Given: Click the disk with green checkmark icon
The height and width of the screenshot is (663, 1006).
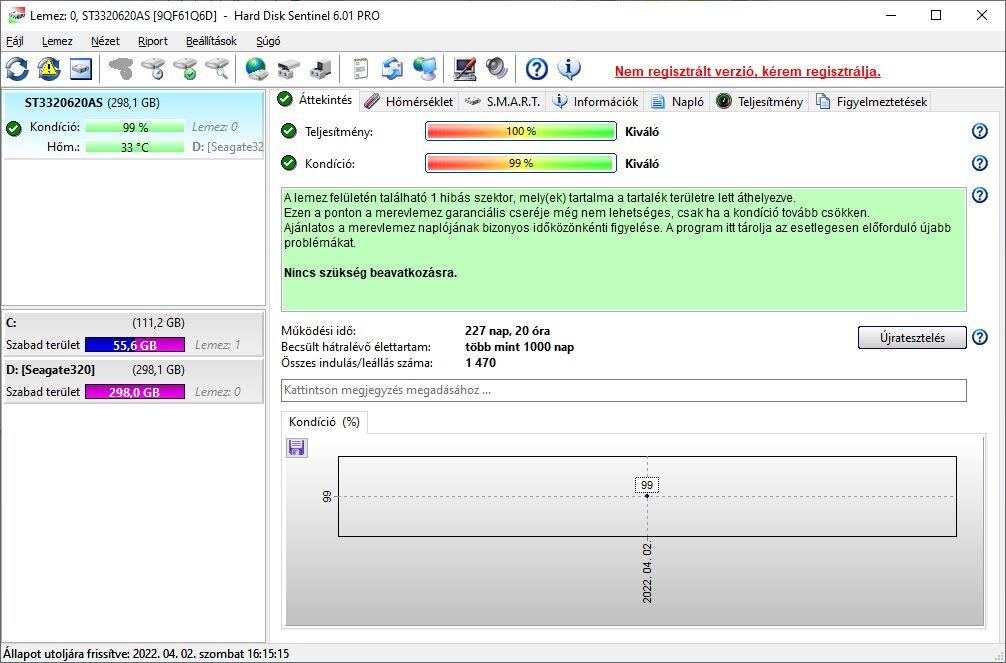Looking at the screenshot, I should click(185, 69).
